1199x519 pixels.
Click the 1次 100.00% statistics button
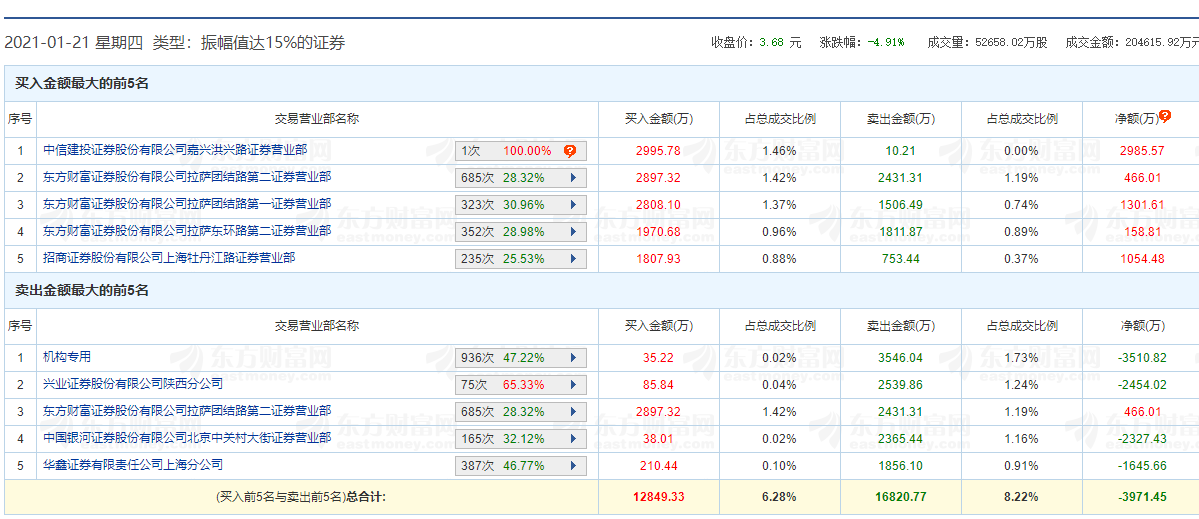coord(508,151)
